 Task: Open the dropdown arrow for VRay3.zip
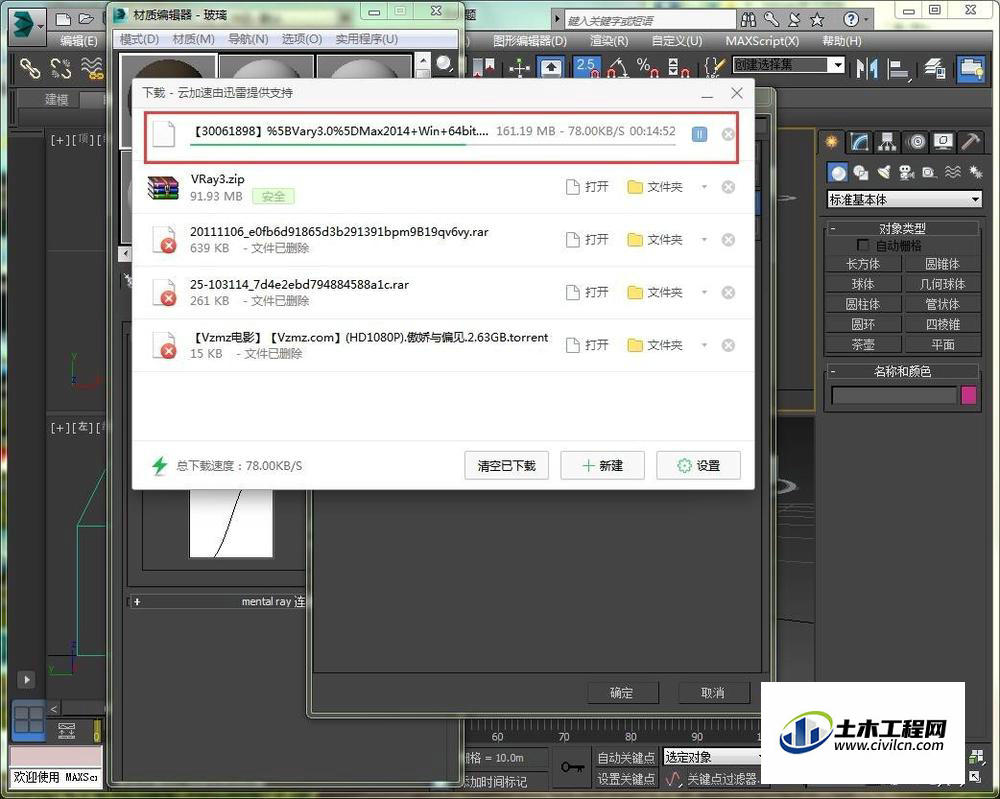tap(704, 187)
